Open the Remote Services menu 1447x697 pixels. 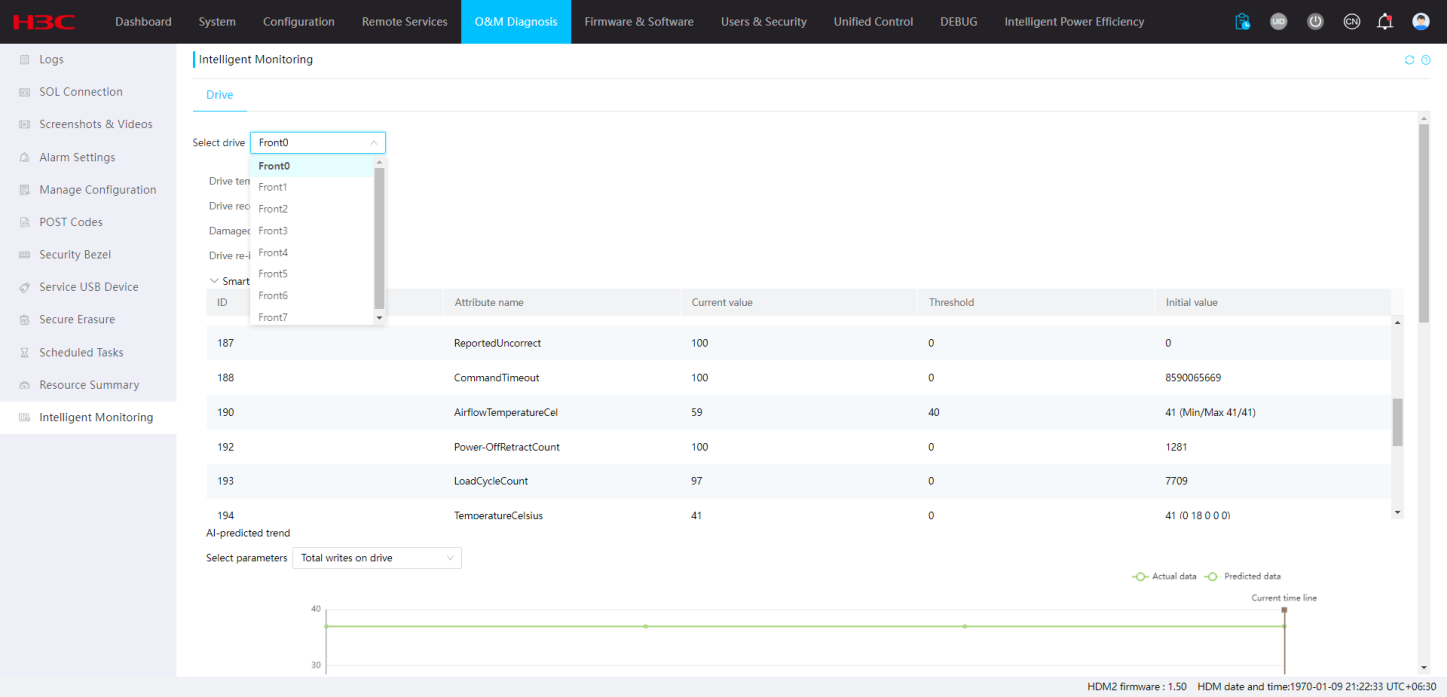click(x=405, y=21)
